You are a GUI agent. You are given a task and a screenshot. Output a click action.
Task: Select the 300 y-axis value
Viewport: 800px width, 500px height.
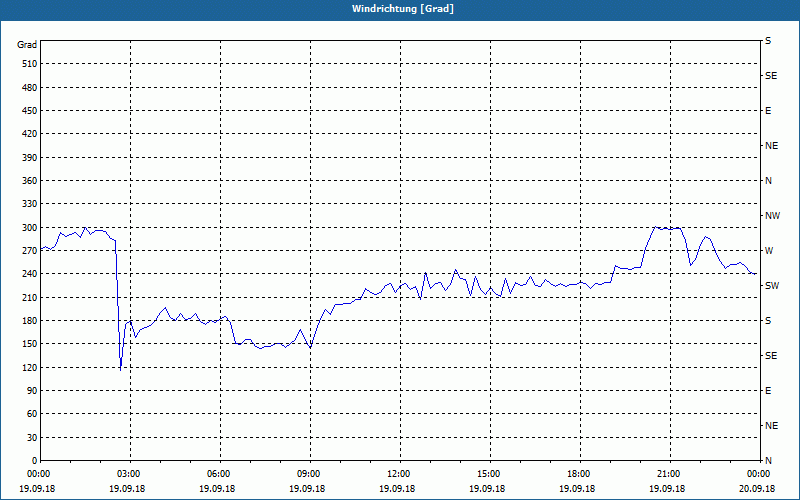pyautogui.click(x=29, y=228)
